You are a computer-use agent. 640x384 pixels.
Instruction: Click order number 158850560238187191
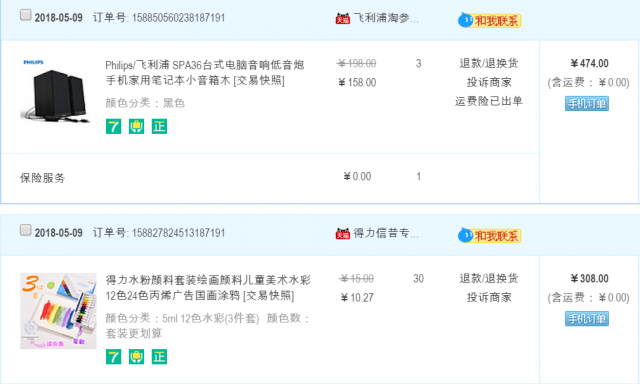click(x=178, y=18)
